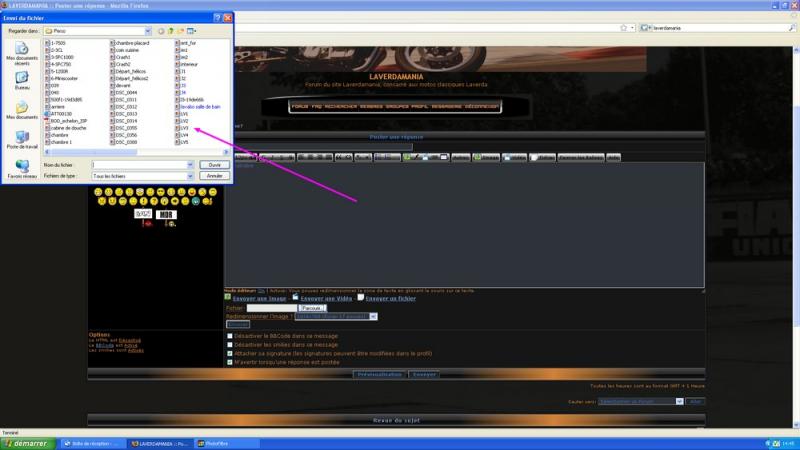
Task: Click the Prévisualisation button
Action: coord(379,374)
